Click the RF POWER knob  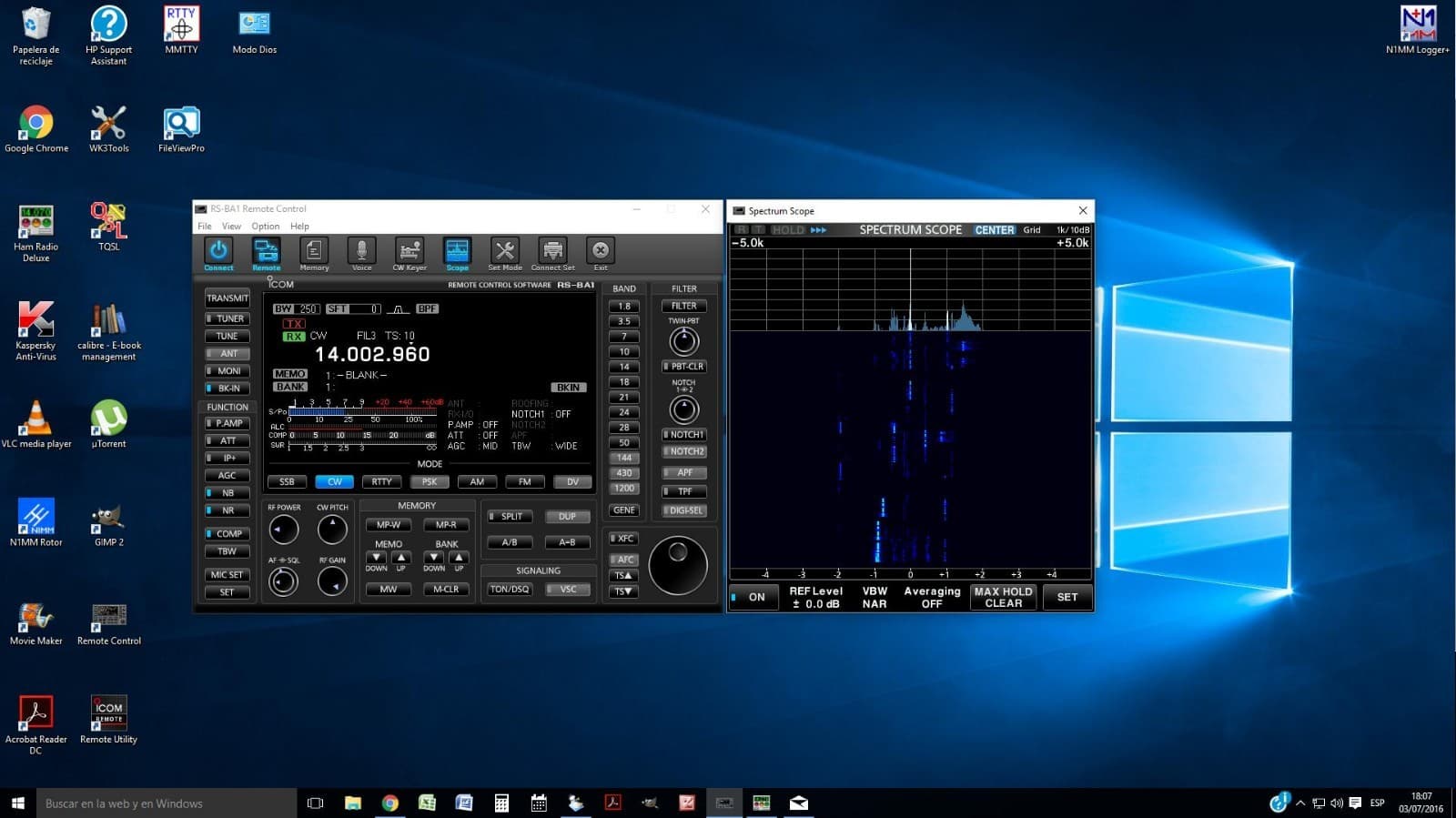284,529
